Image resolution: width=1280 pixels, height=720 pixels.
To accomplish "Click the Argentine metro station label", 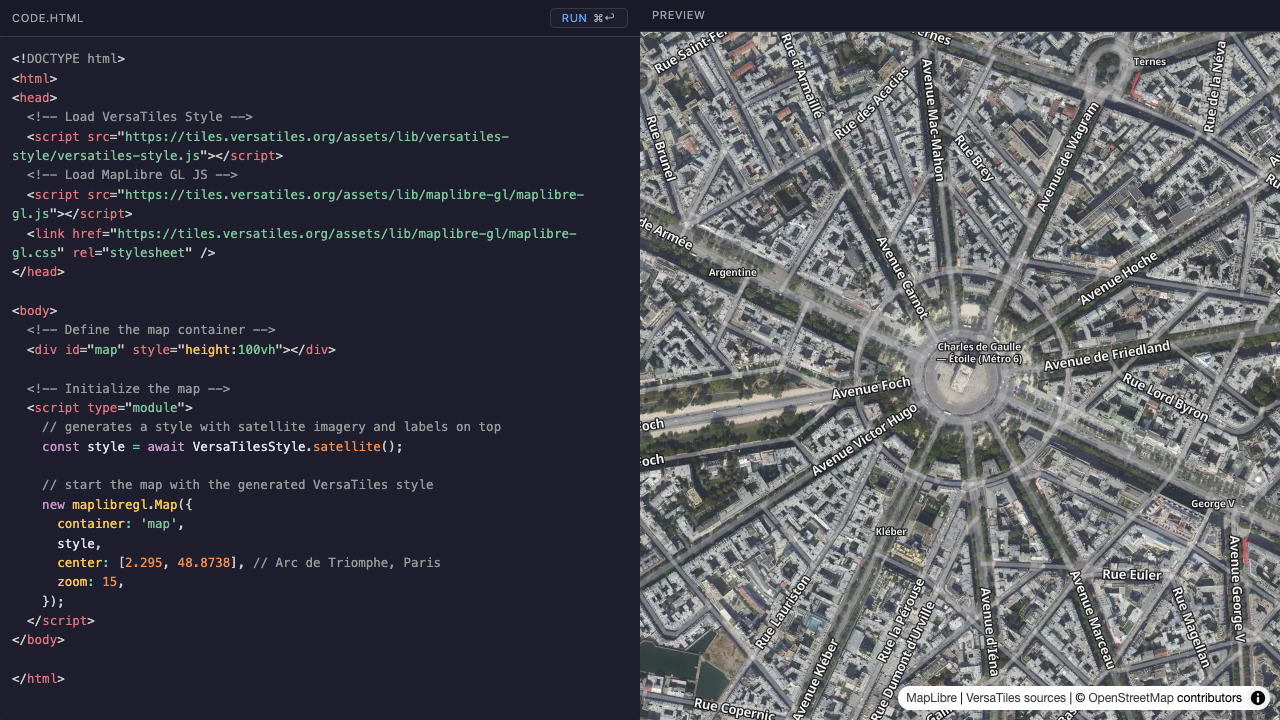I will [x=733, y=272].
